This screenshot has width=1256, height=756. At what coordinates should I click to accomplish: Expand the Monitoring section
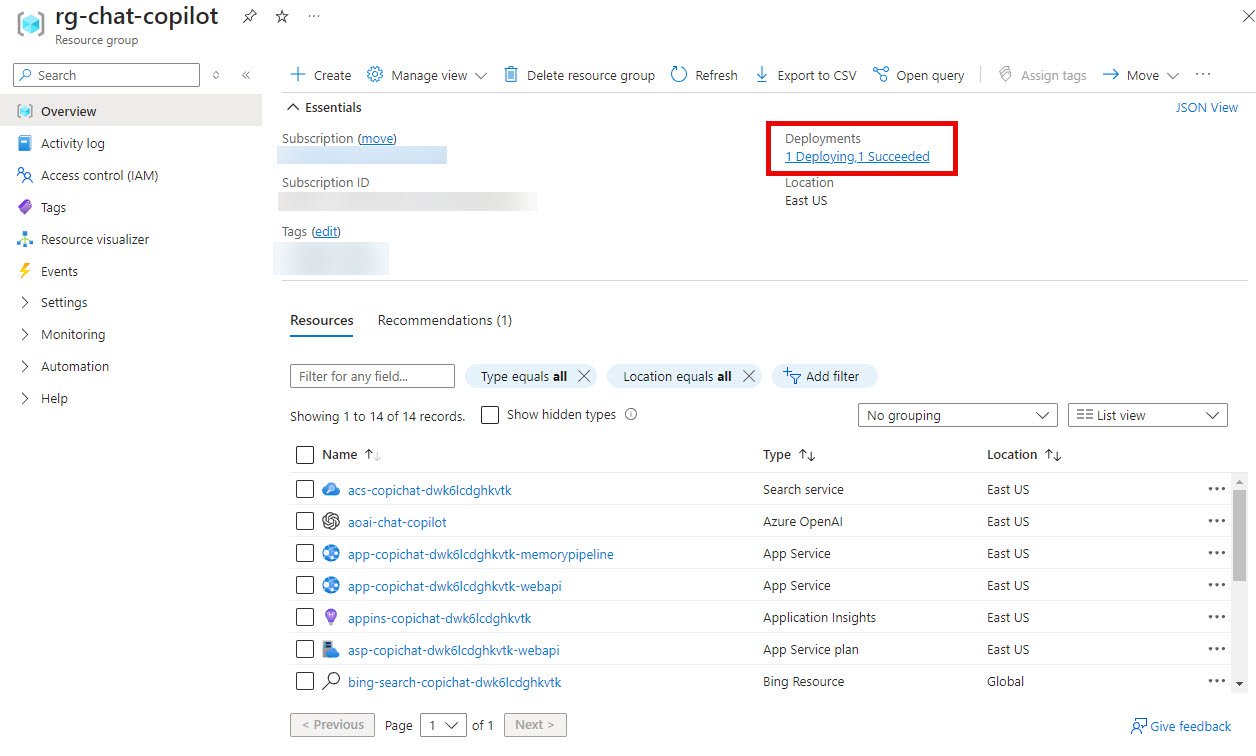72,334
